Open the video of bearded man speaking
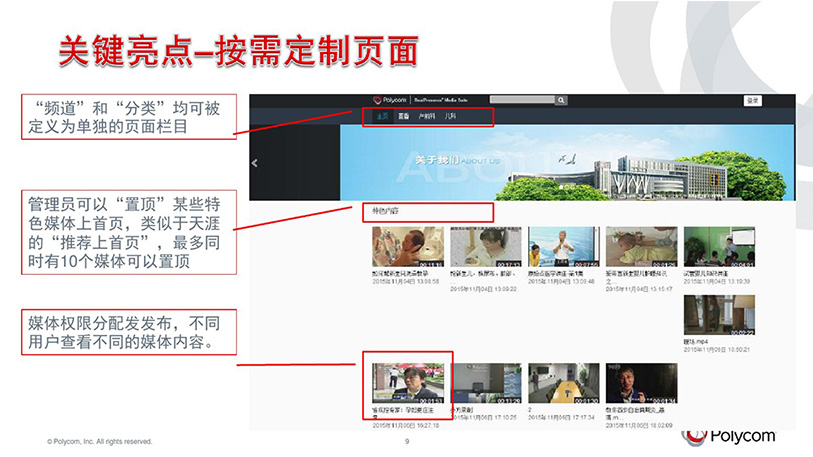 point(641,383)
